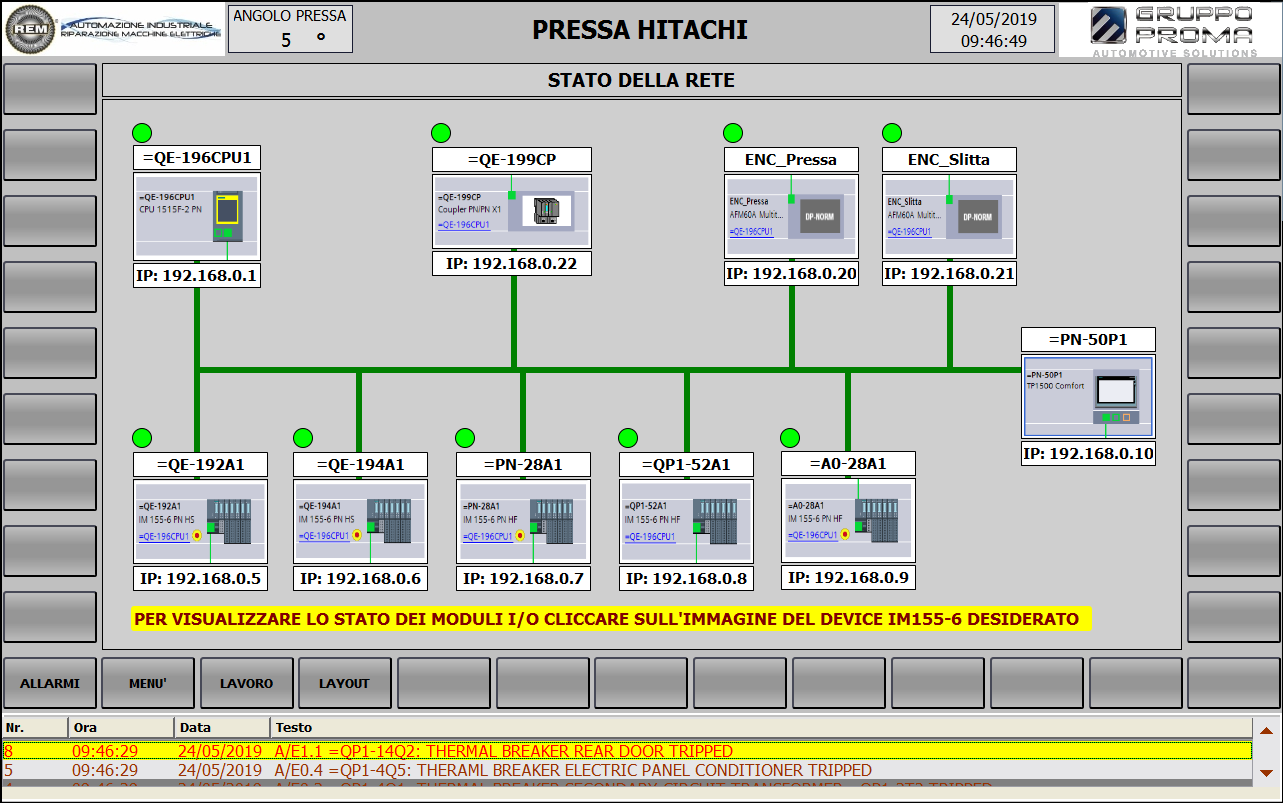Image resolution: width=1283 pixels, height=803 pixels.
Task: Show I/O modules of the =QE-192A1 device image
Action: (201, 522)
